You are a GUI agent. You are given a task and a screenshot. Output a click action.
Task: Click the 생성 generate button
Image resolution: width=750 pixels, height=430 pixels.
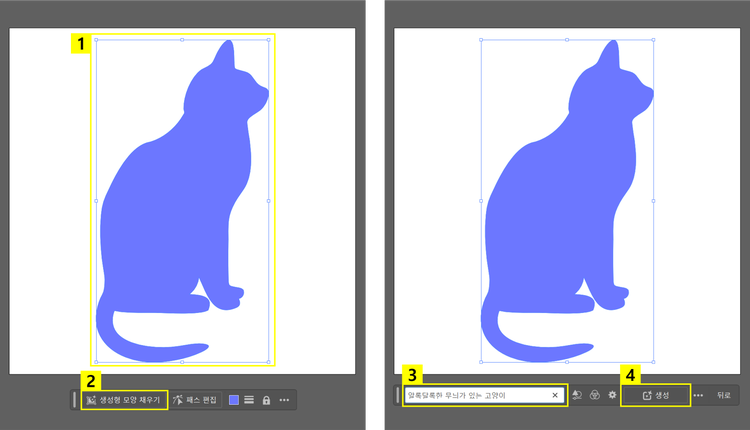(656, 395)
